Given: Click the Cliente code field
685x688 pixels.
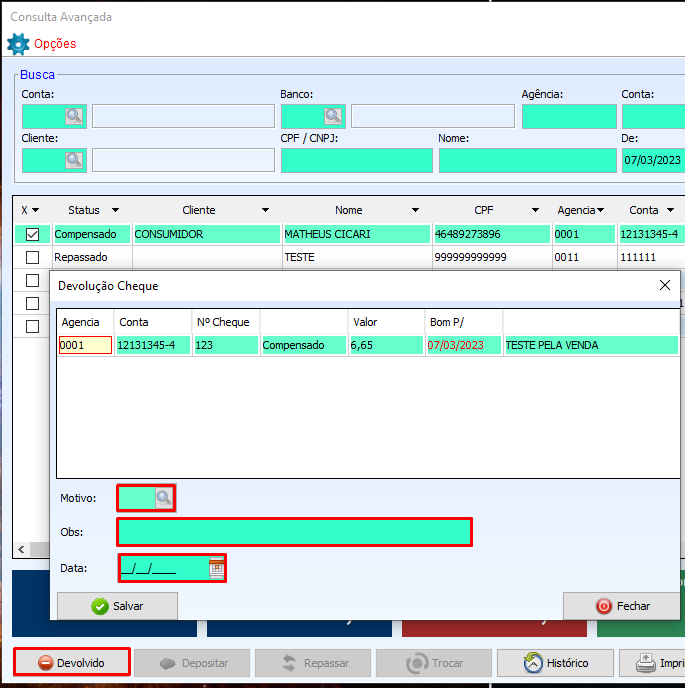Looking at the screenshot, I should click(x=43, y=160).
